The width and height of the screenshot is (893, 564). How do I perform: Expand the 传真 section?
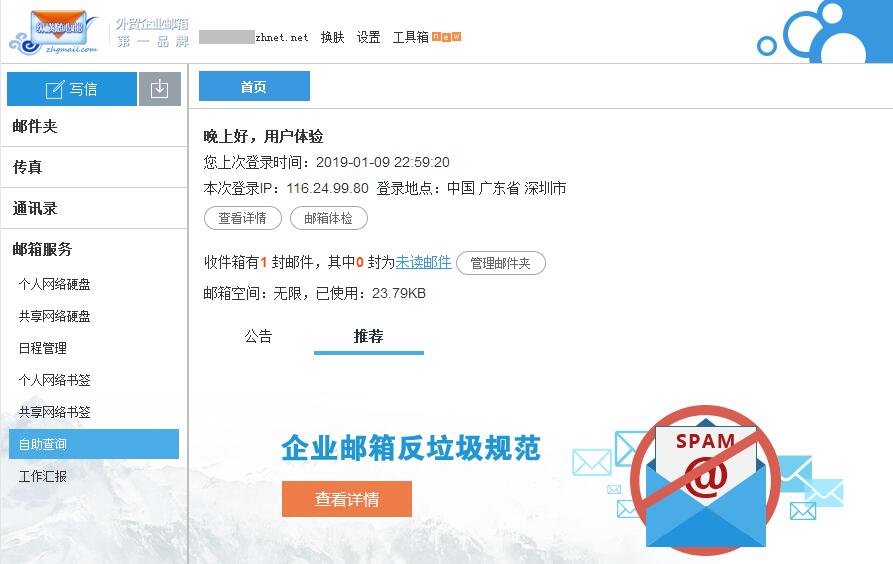[x=28, y=167]
